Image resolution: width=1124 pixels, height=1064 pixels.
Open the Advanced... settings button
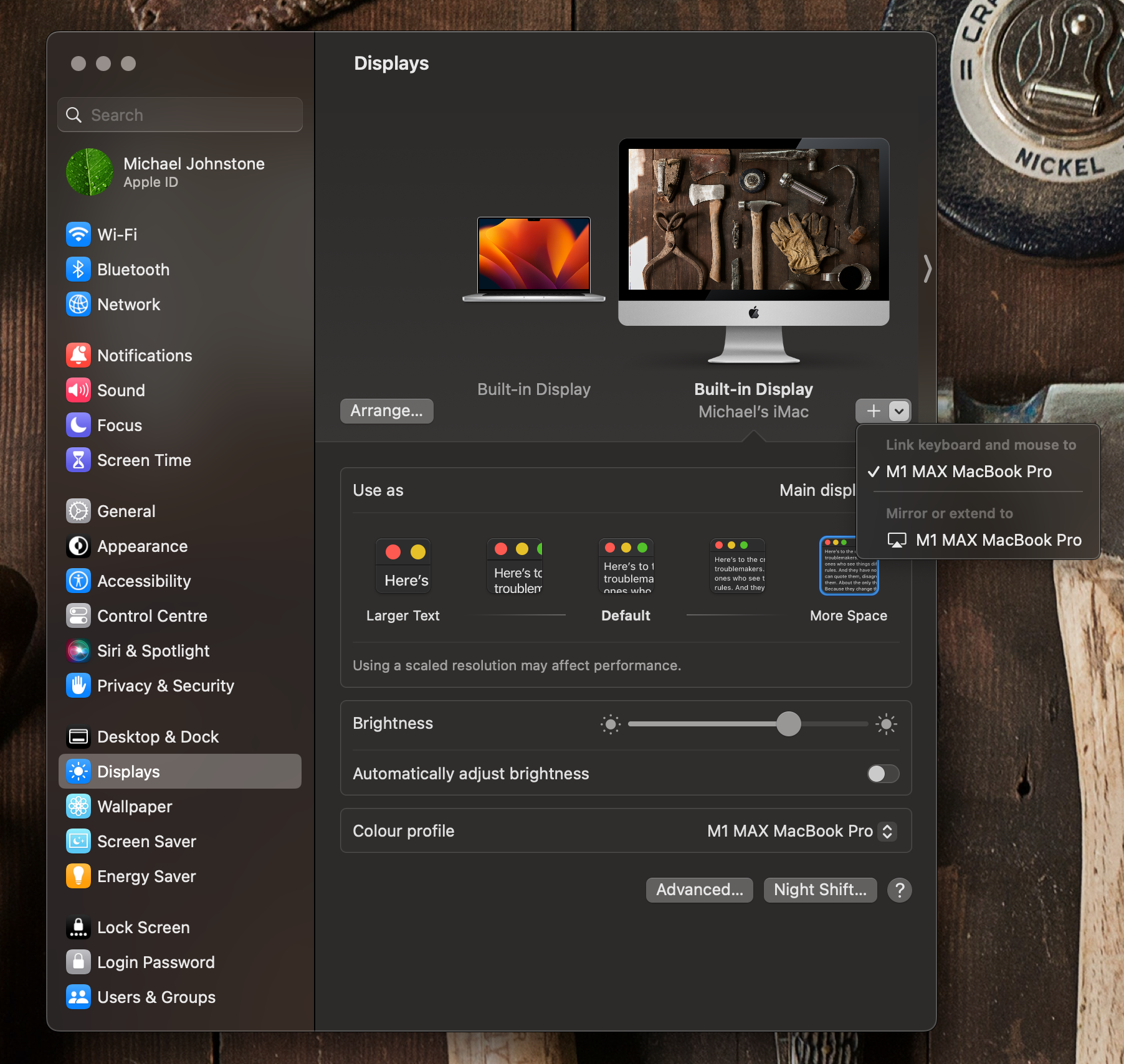(x=700, y=890)
